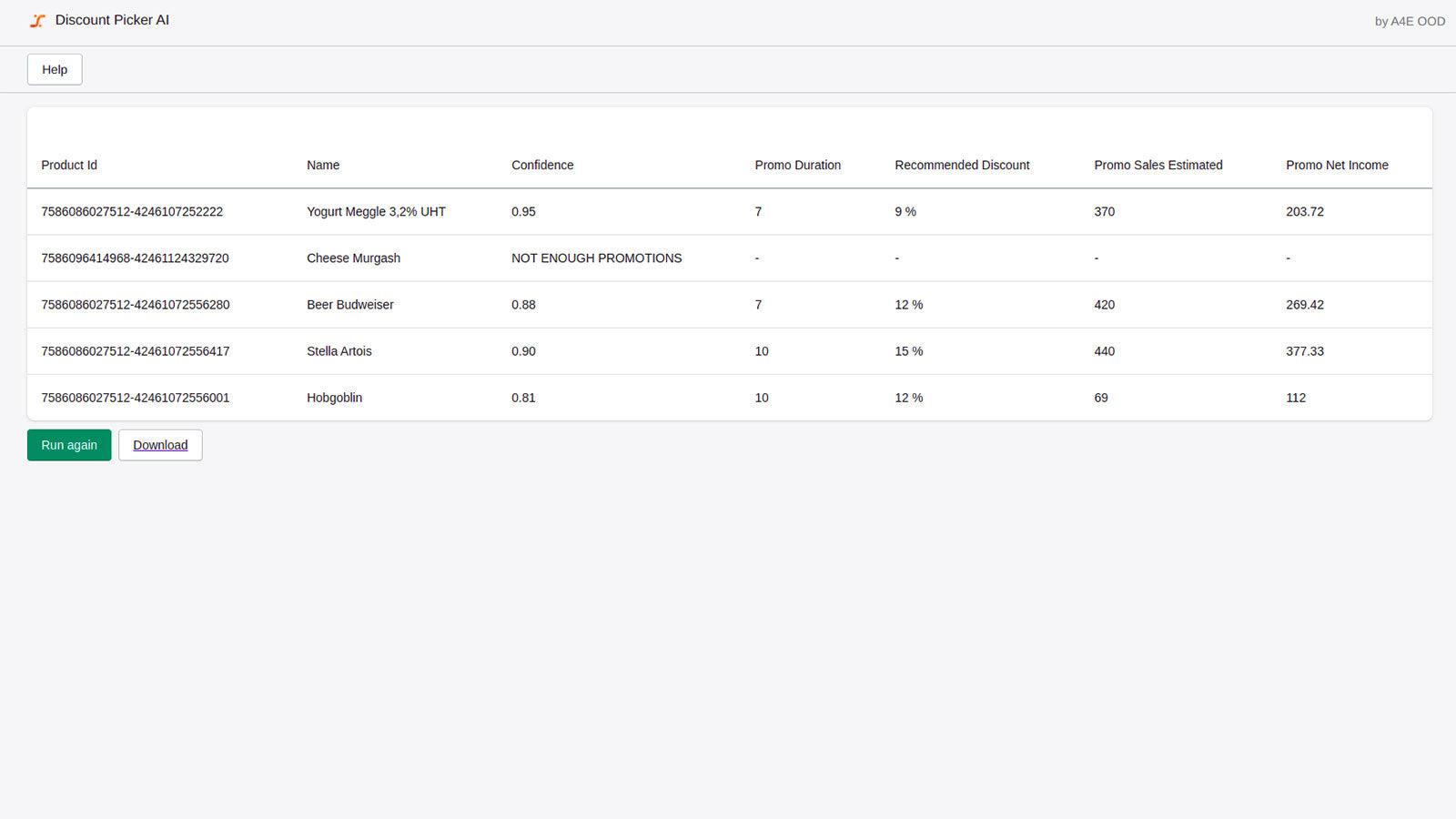
Task: Click Stella Artois promo net income 377.33
Action: coord(1305,350)
